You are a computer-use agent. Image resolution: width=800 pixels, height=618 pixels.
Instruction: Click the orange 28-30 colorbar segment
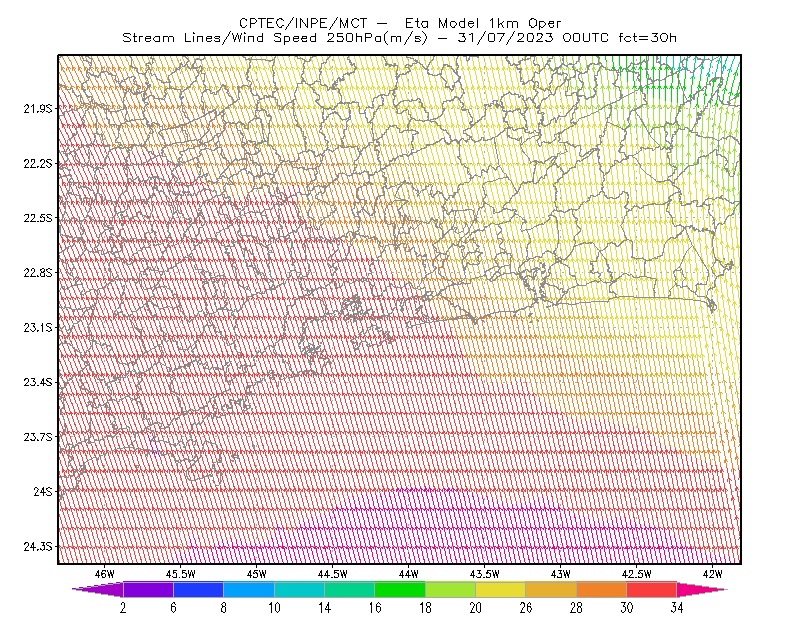(x=601, y=589)
